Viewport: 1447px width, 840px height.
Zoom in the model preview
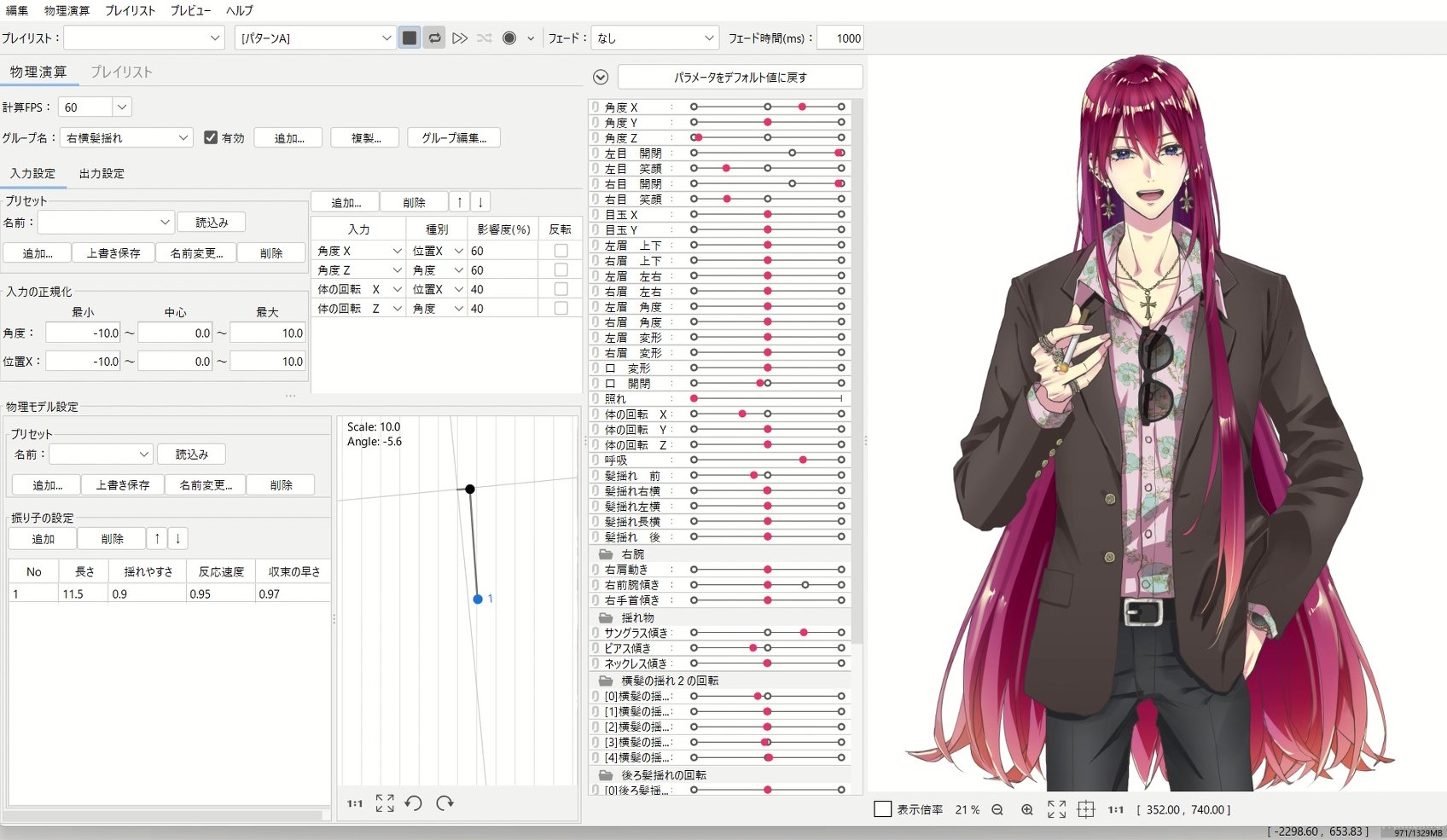1027,810
